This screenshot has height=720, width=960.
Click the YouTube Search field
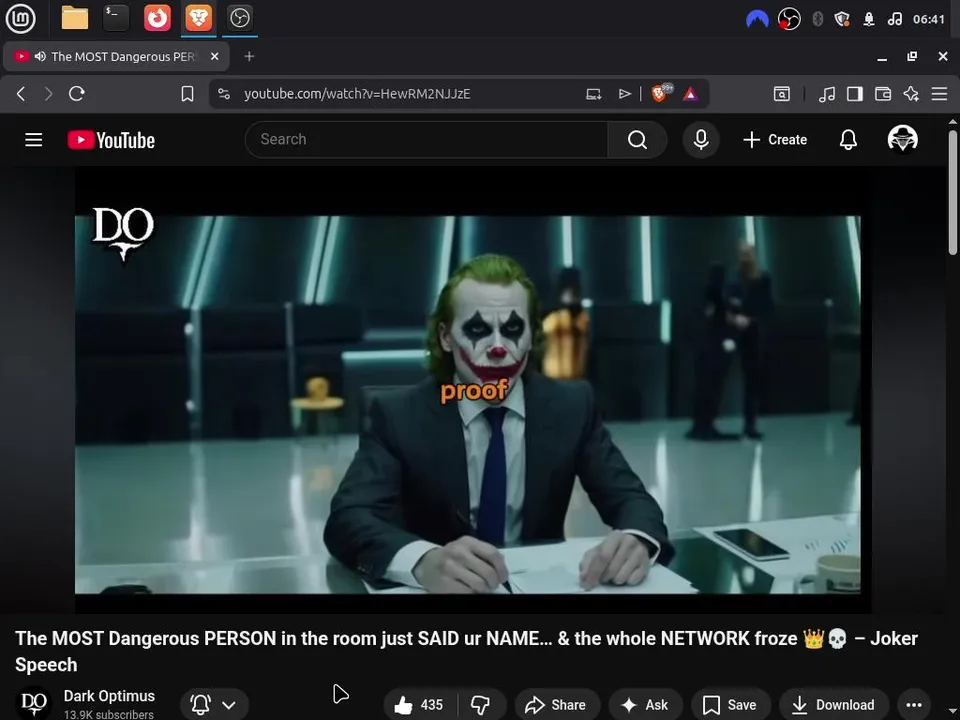point(426,140)
